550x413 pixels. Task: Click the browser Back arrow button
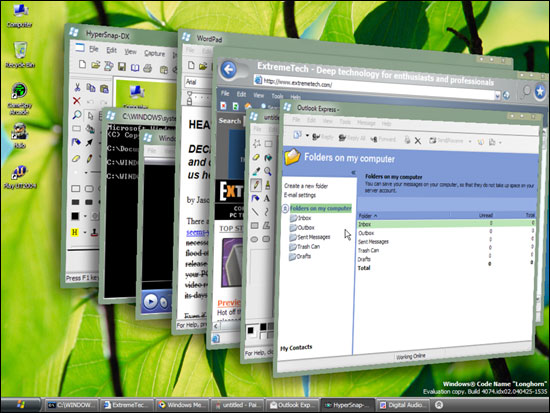coord(229,69)
